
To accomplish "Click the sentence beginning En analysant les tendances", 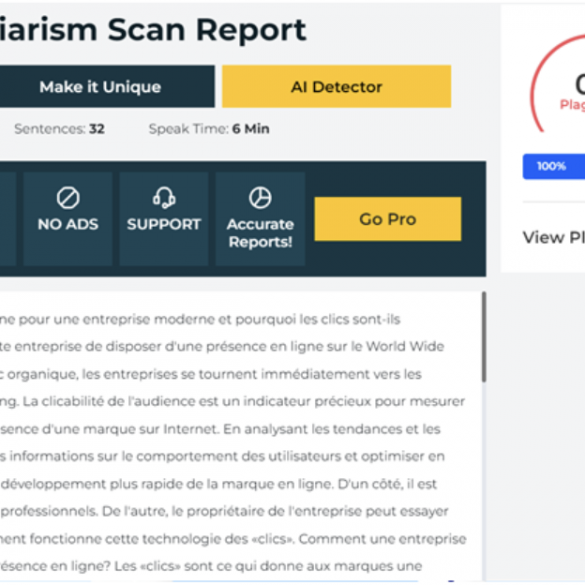I will tap(332, 429).
